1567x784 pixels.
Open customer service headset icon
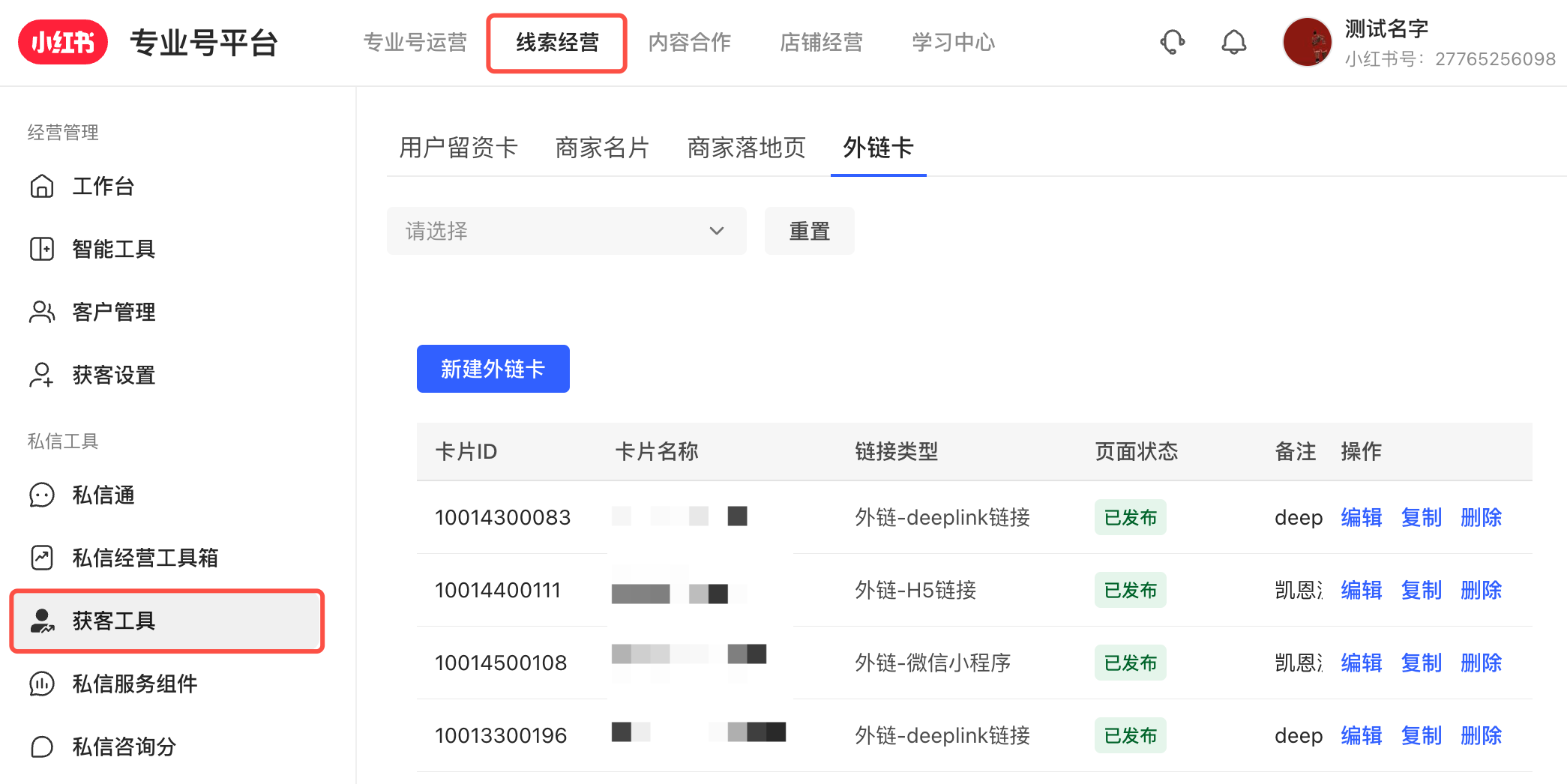[x=1173, y=42]
